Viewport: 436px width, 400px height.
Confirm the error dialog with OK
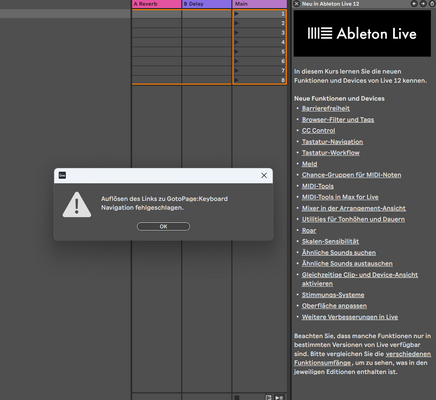[163, 226]
